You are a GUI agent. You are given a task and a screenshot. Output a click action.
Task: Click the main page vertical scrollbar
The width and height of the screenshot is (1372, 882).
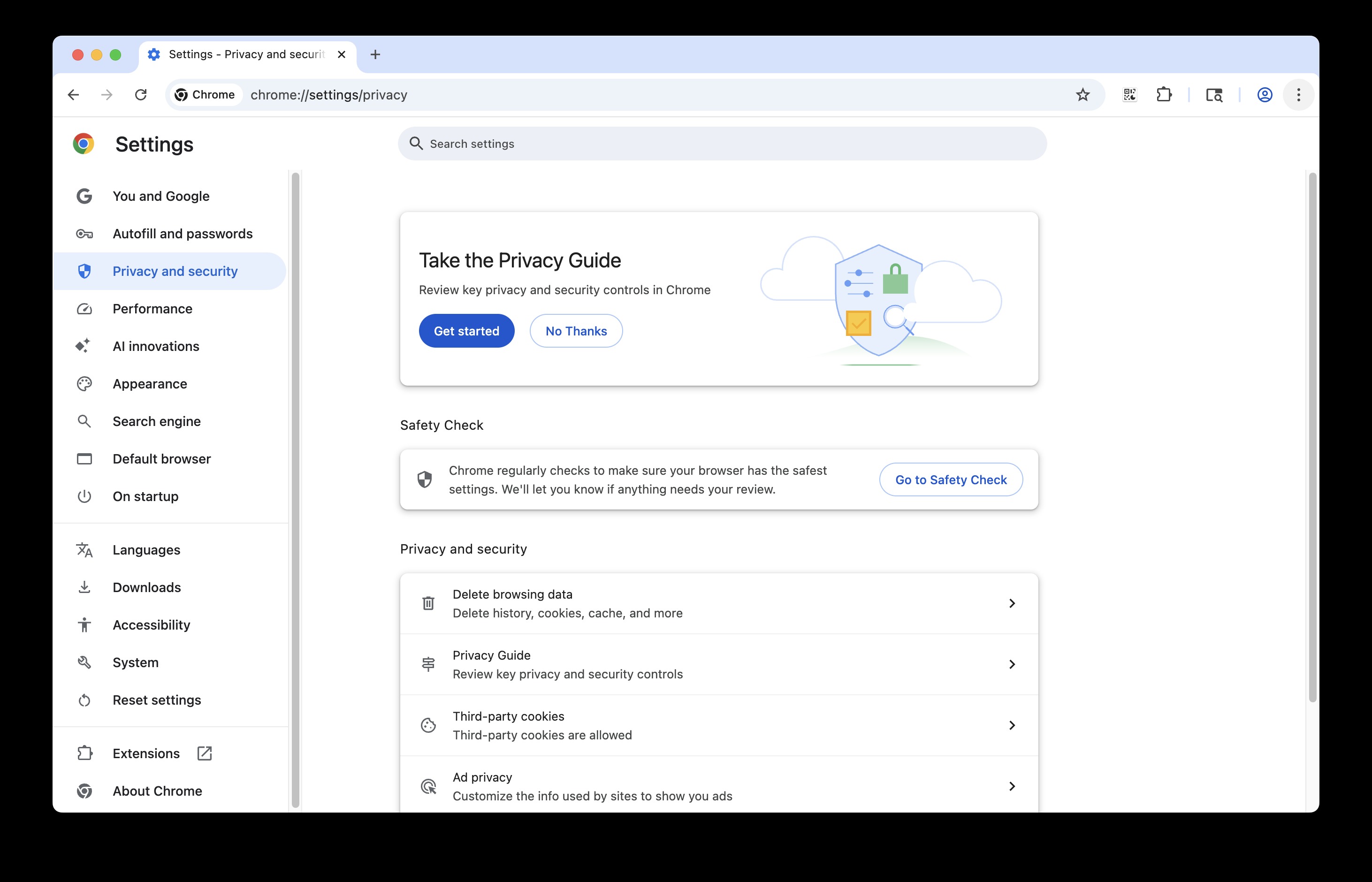pos(1312,437)
